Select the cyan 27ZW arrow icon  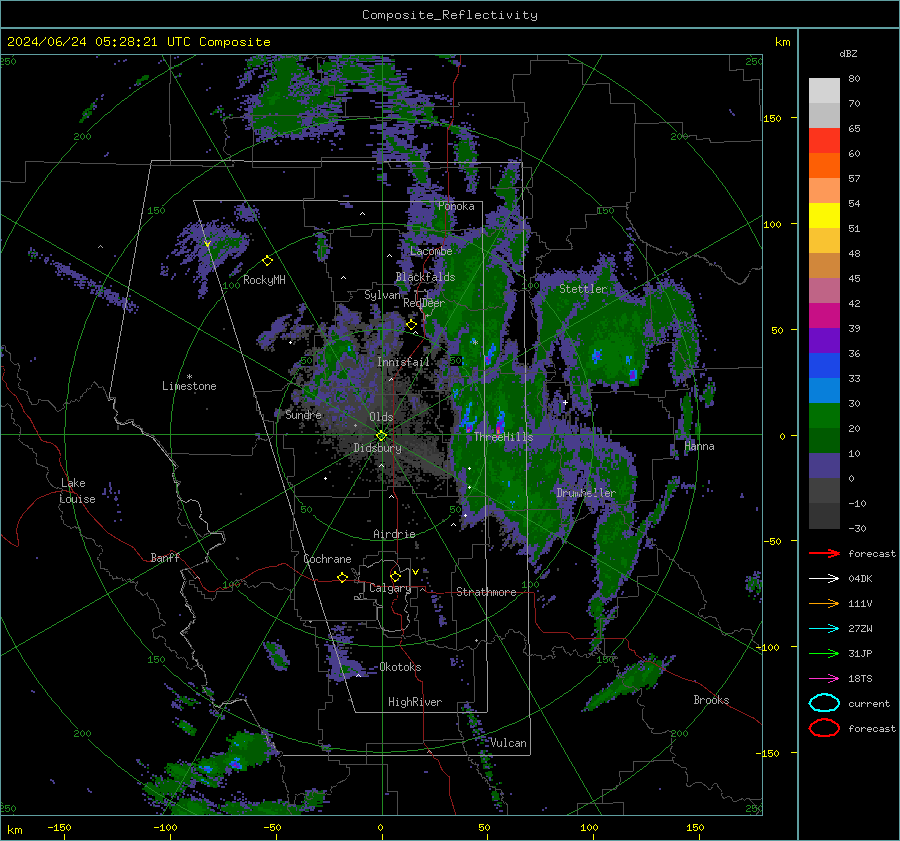click(824, 629)
